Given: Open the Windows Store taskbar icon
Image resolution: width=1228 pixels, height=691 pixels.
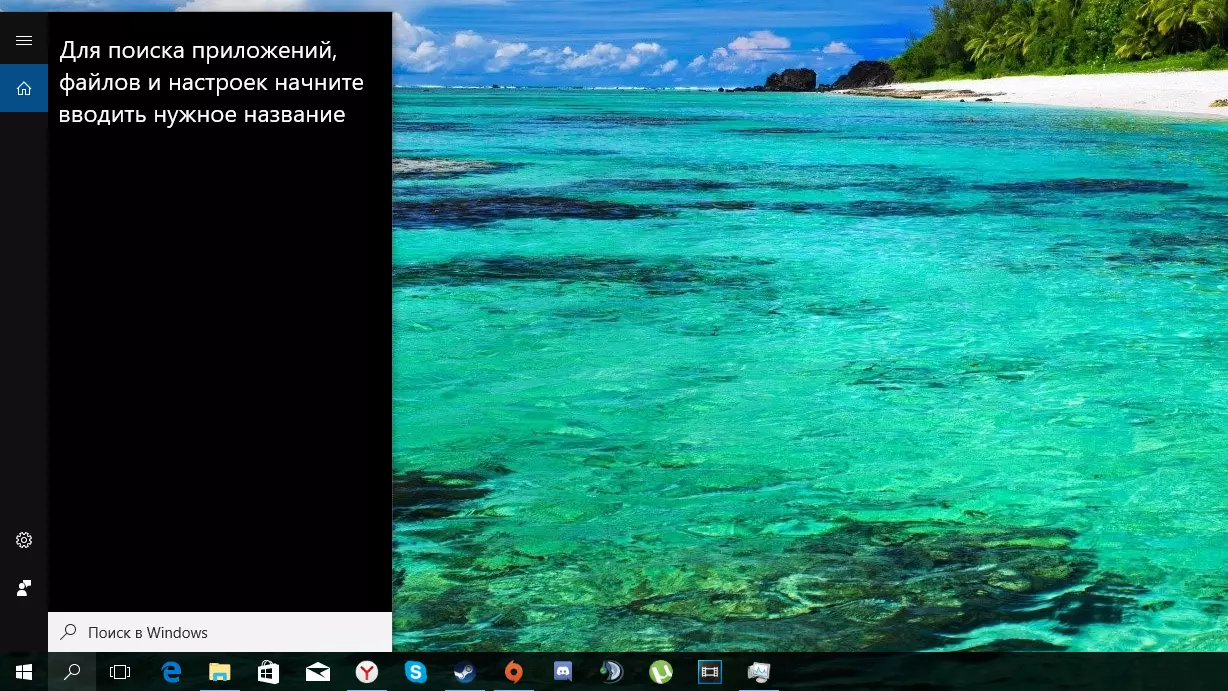Looking at the screenshot, I should [268, 672].
